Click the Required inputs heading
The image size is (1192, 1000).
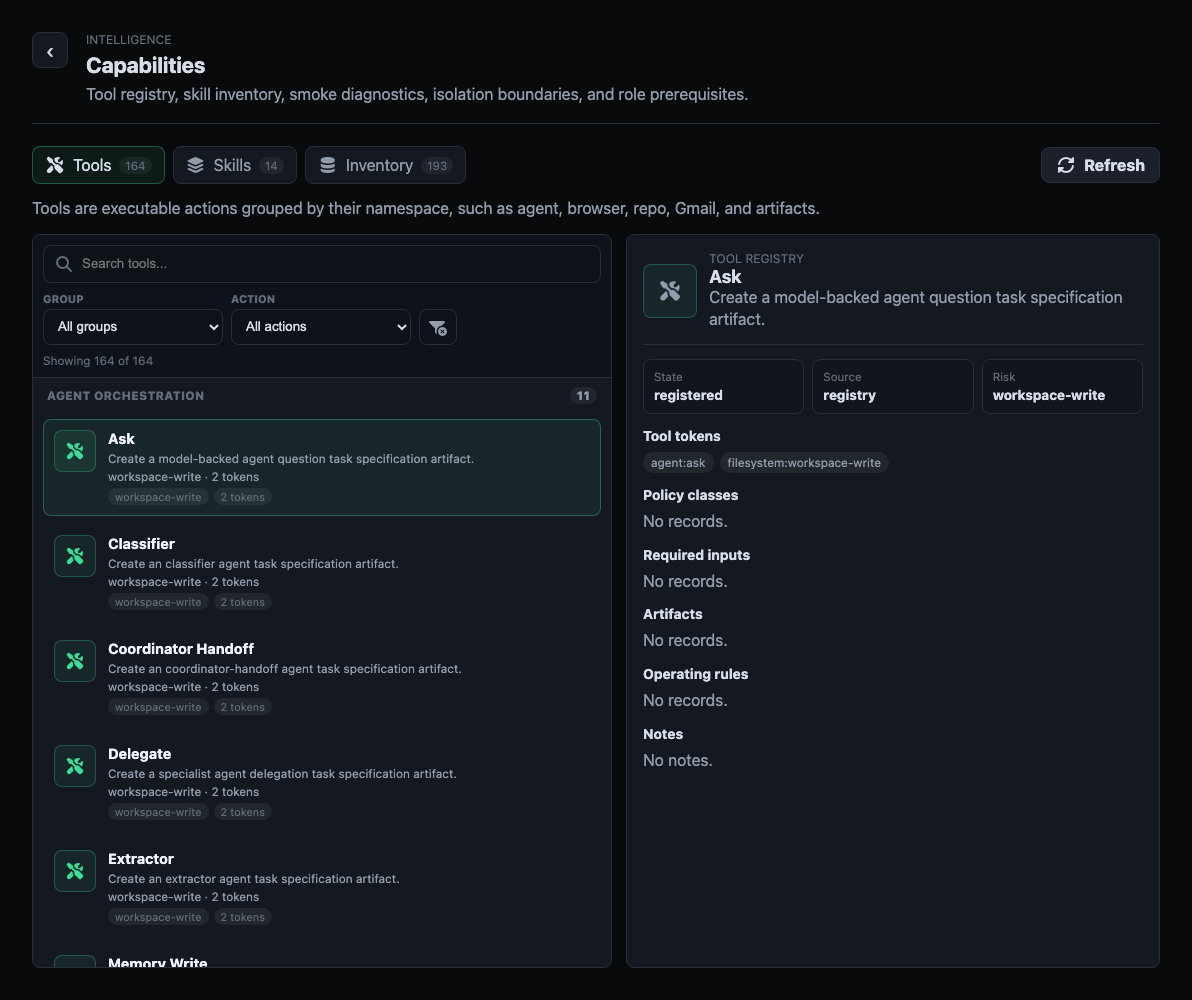click(x=696, y=555)
